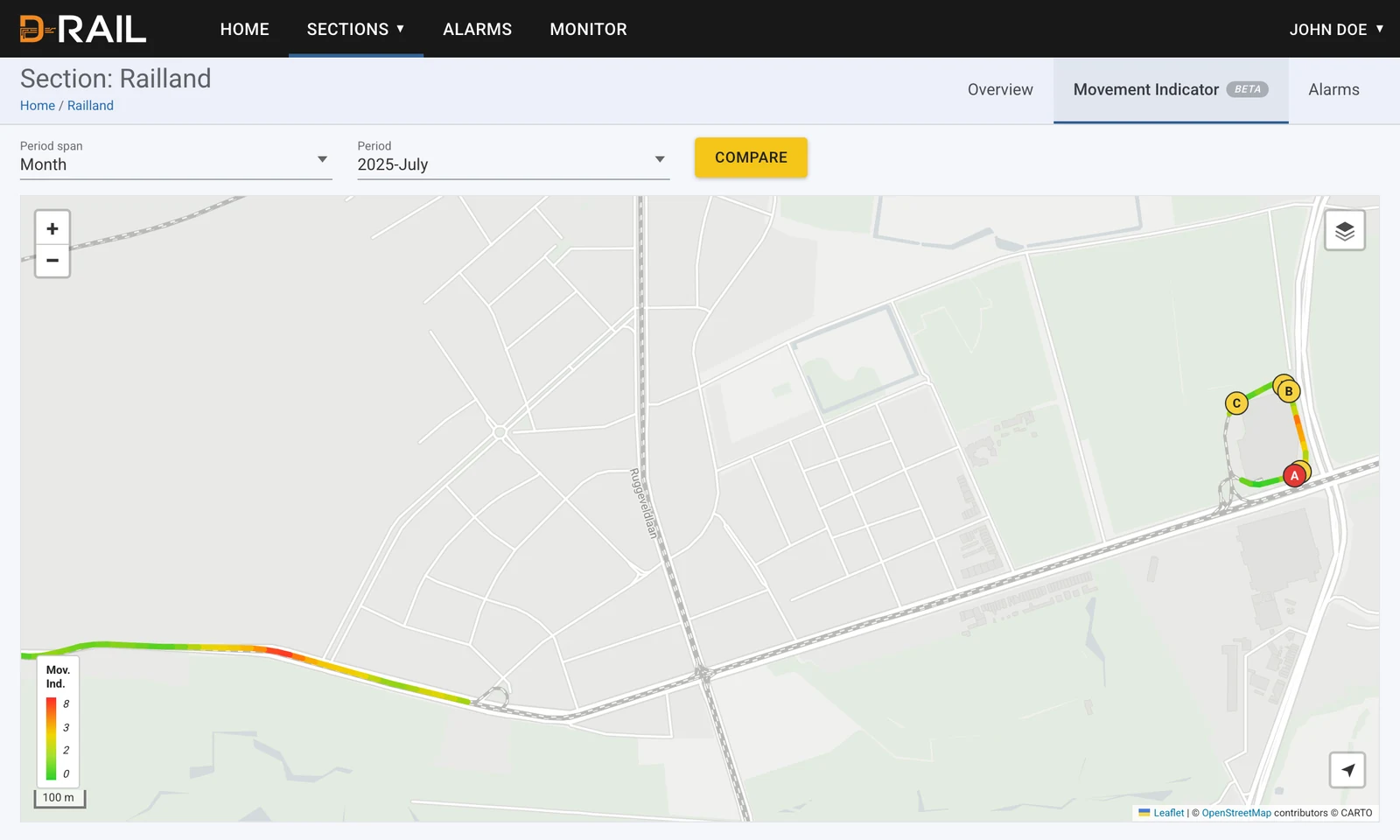
Task: Click the Section: Railland heading
Action: 115,79
